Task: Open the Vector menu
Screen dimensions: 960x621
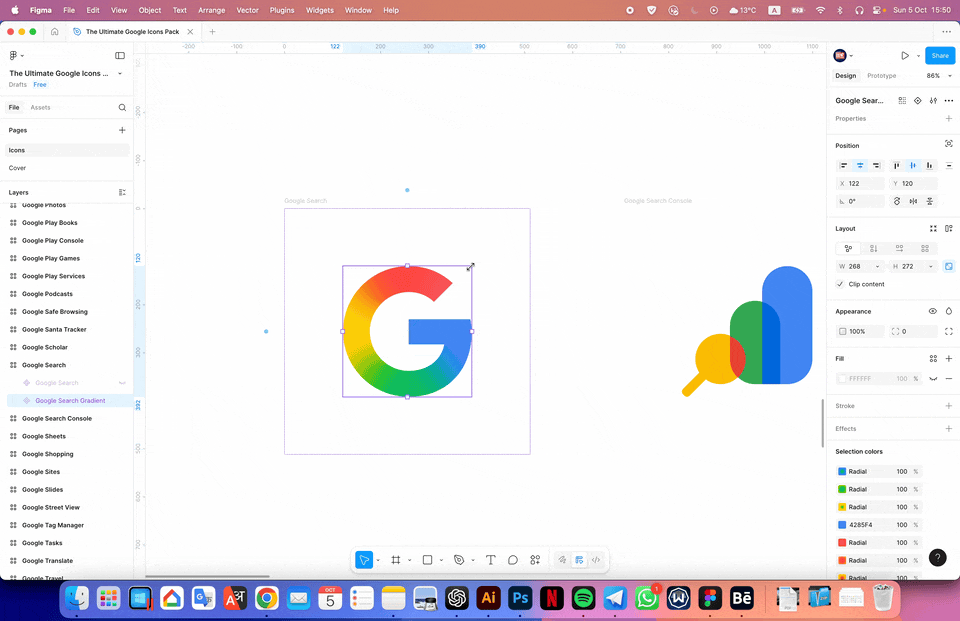Action: click(247, 10)
